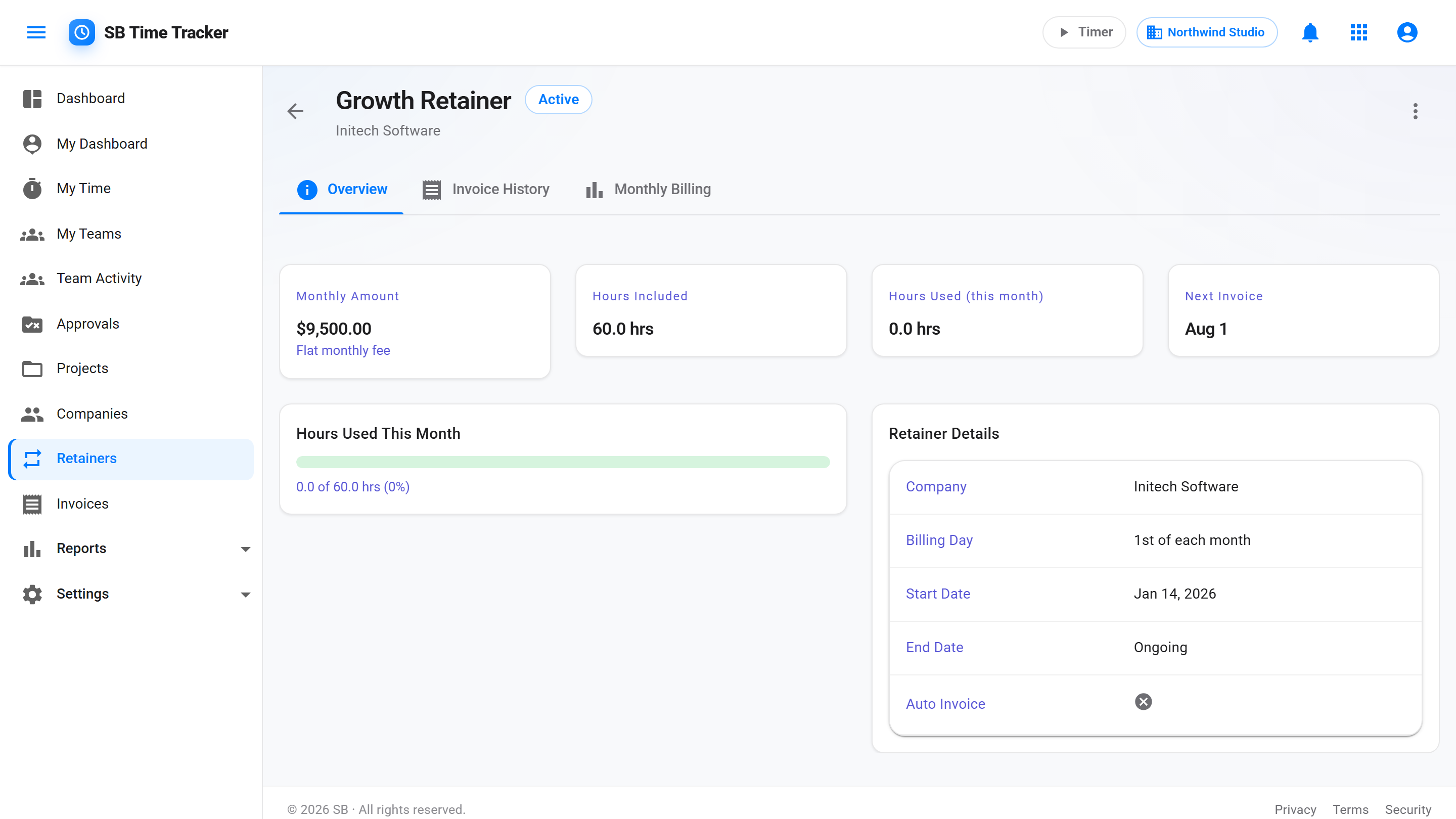Start the Timer
Viewport: 1456px width, 819px height.
pos(1083,32)
